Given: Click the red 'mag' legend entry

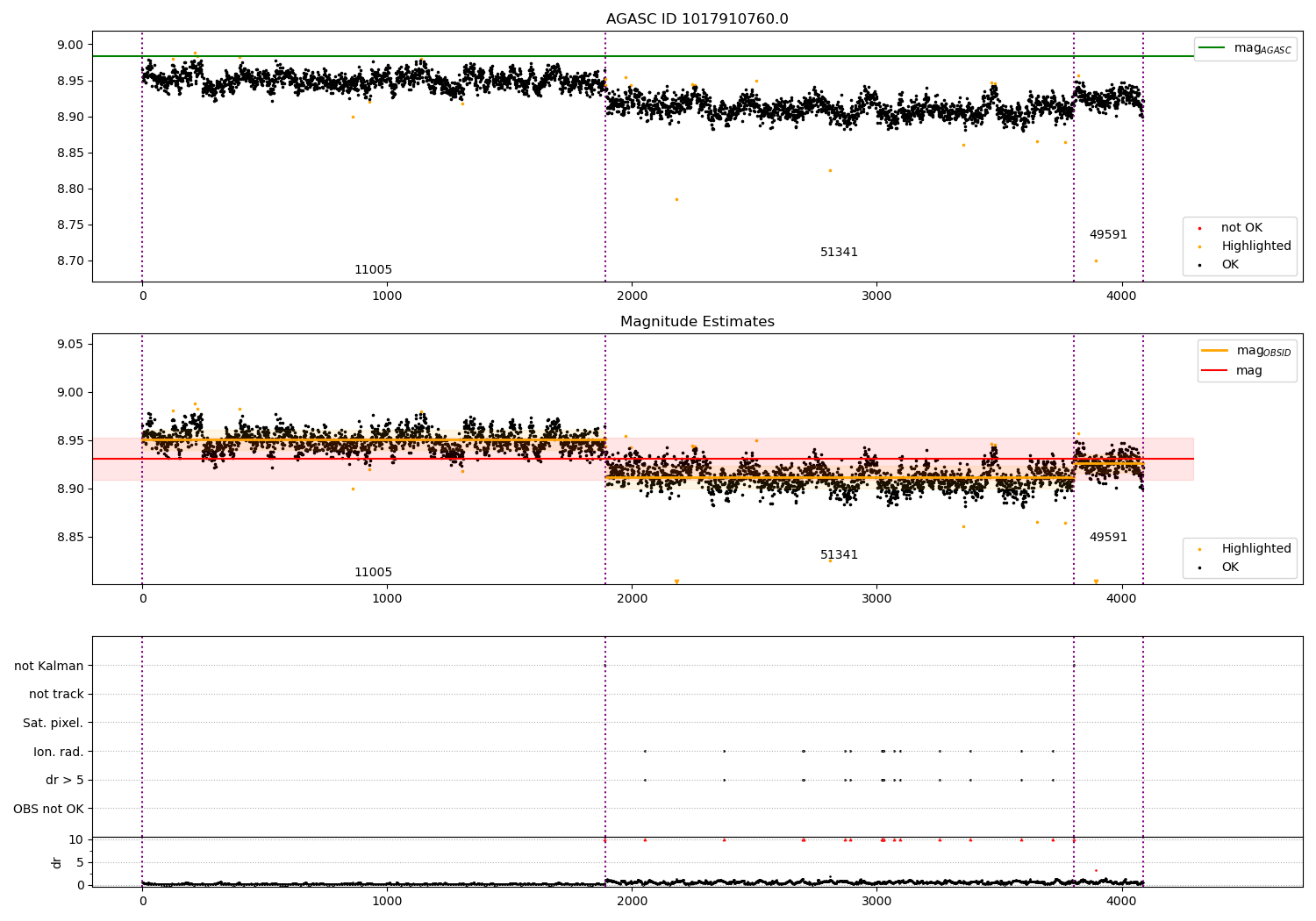Looking at the screenshot, I should 1233,370.
